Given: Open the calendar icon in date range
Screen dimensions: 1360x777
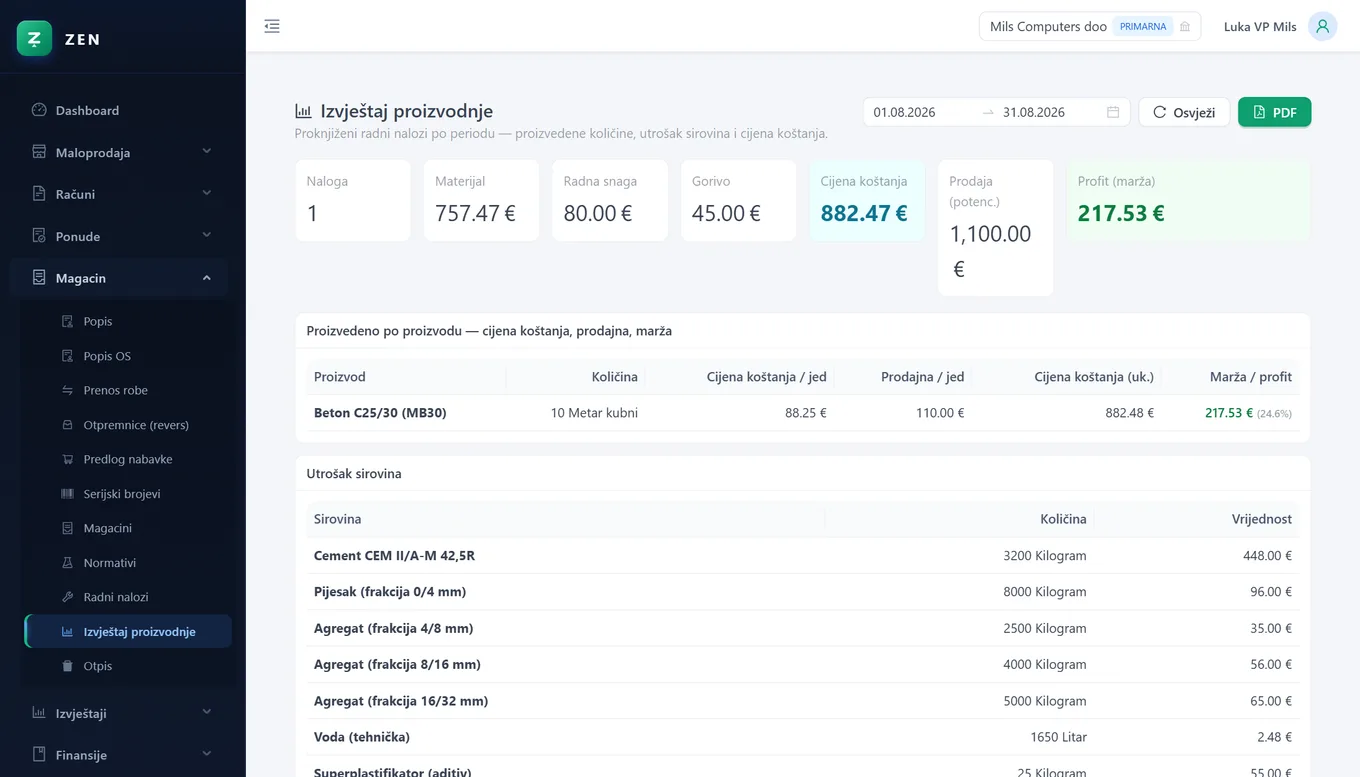Looking at the screenshot, I should tap(1113, 112).
